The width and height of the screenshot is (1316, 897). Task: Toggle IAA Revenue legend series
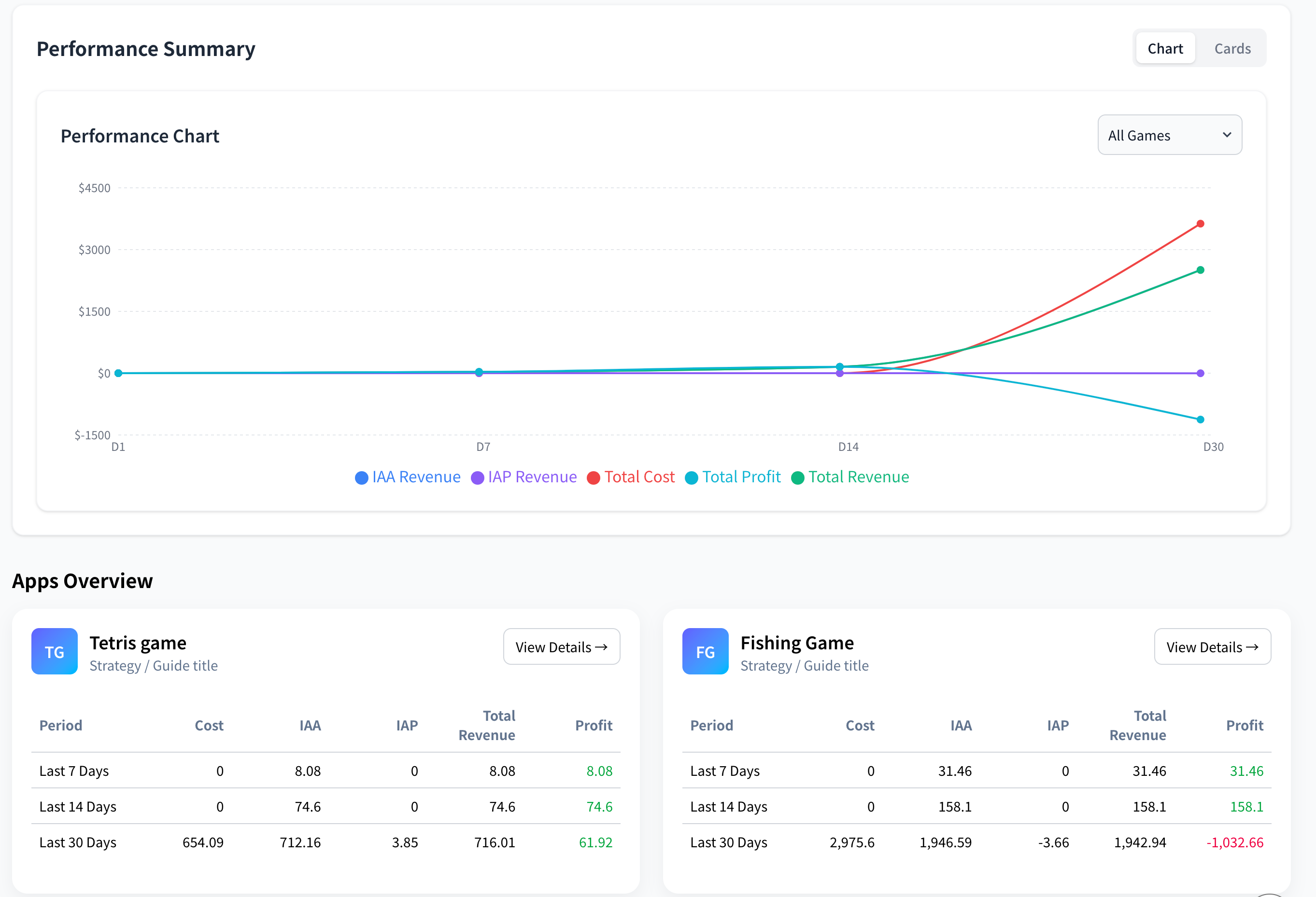tap(408, 477)
